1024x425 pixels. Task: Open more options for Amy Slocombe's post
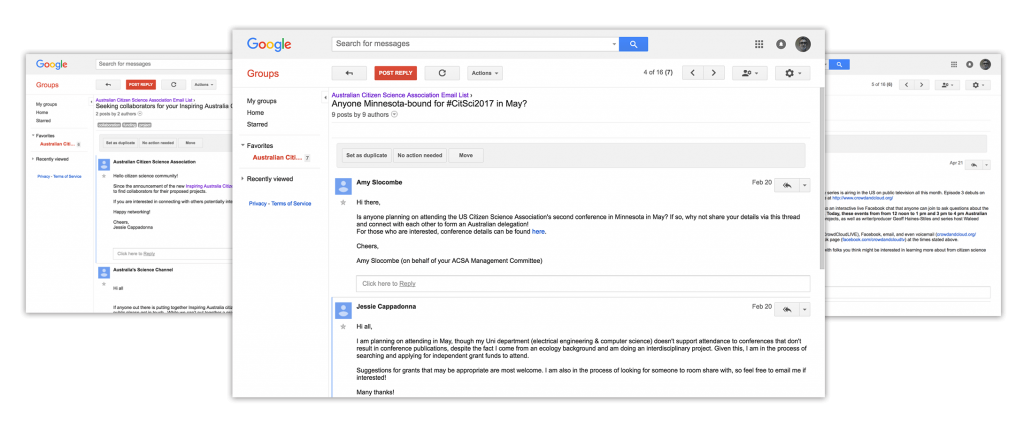(805, 185)
